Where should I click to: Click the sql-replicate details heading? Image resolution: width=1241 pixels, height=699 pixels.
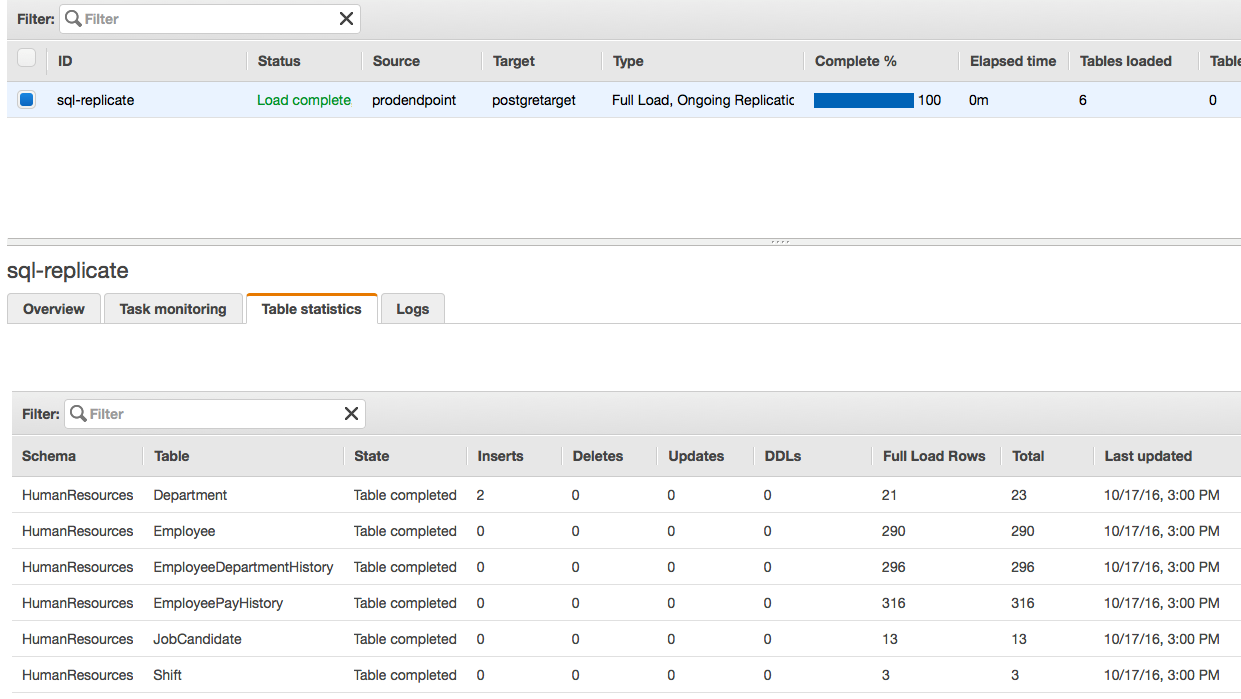click(x=68, y=270)
